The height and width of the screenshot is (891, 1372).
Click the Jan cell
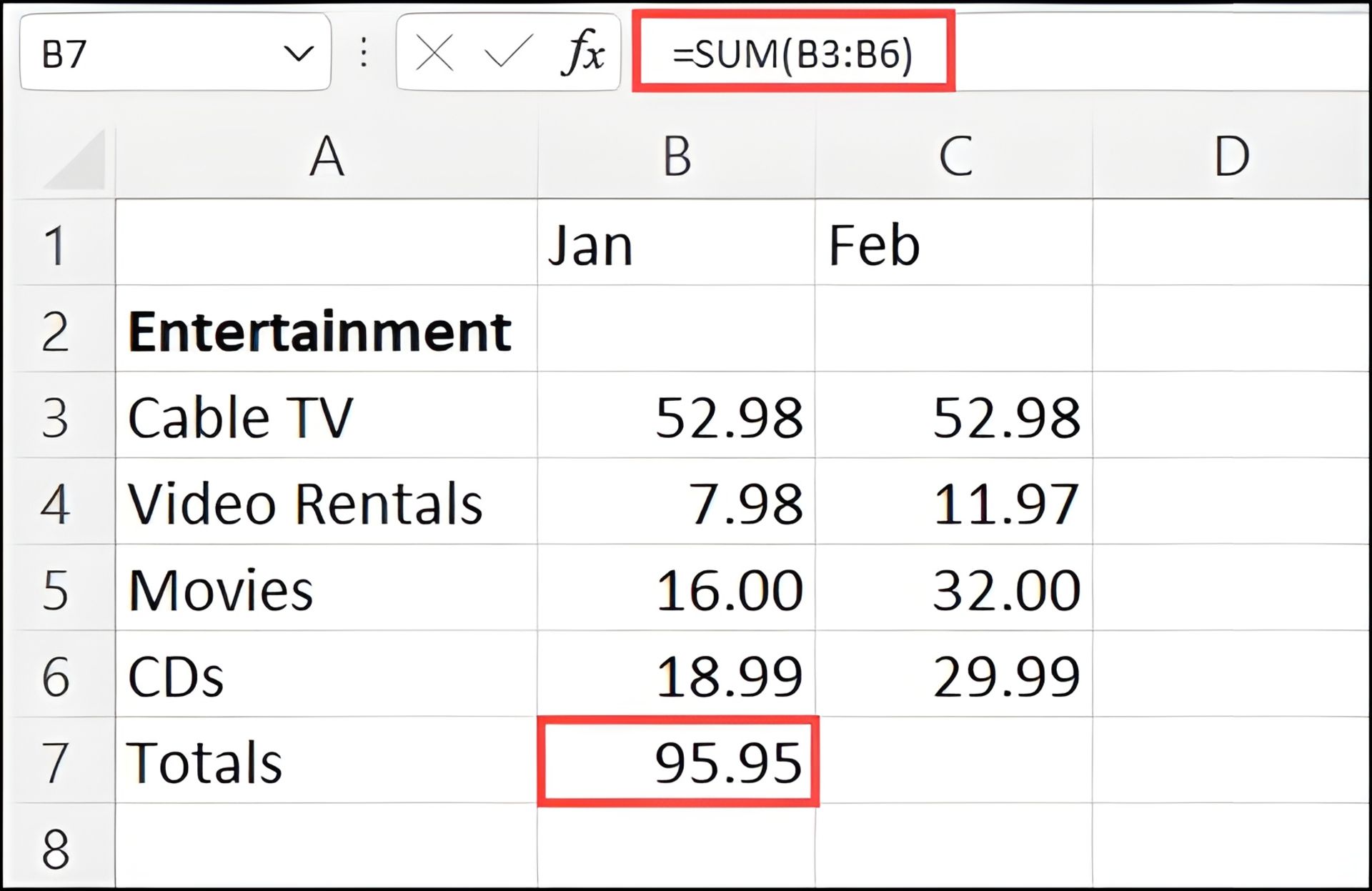[x=676, y=242]
